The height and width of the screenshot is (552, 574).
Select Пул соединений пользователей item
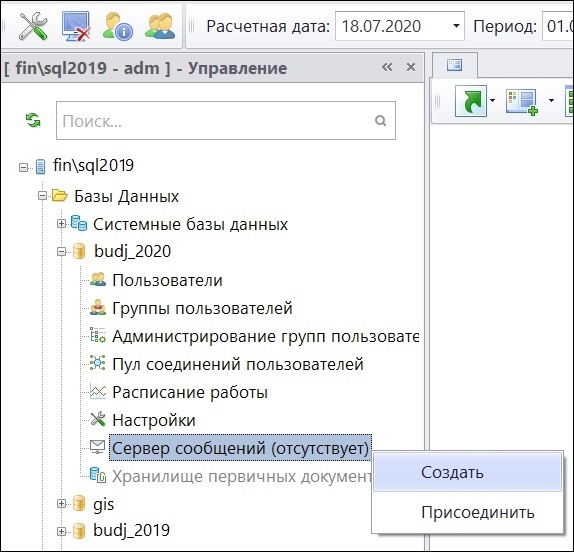[x=238, y=364]
